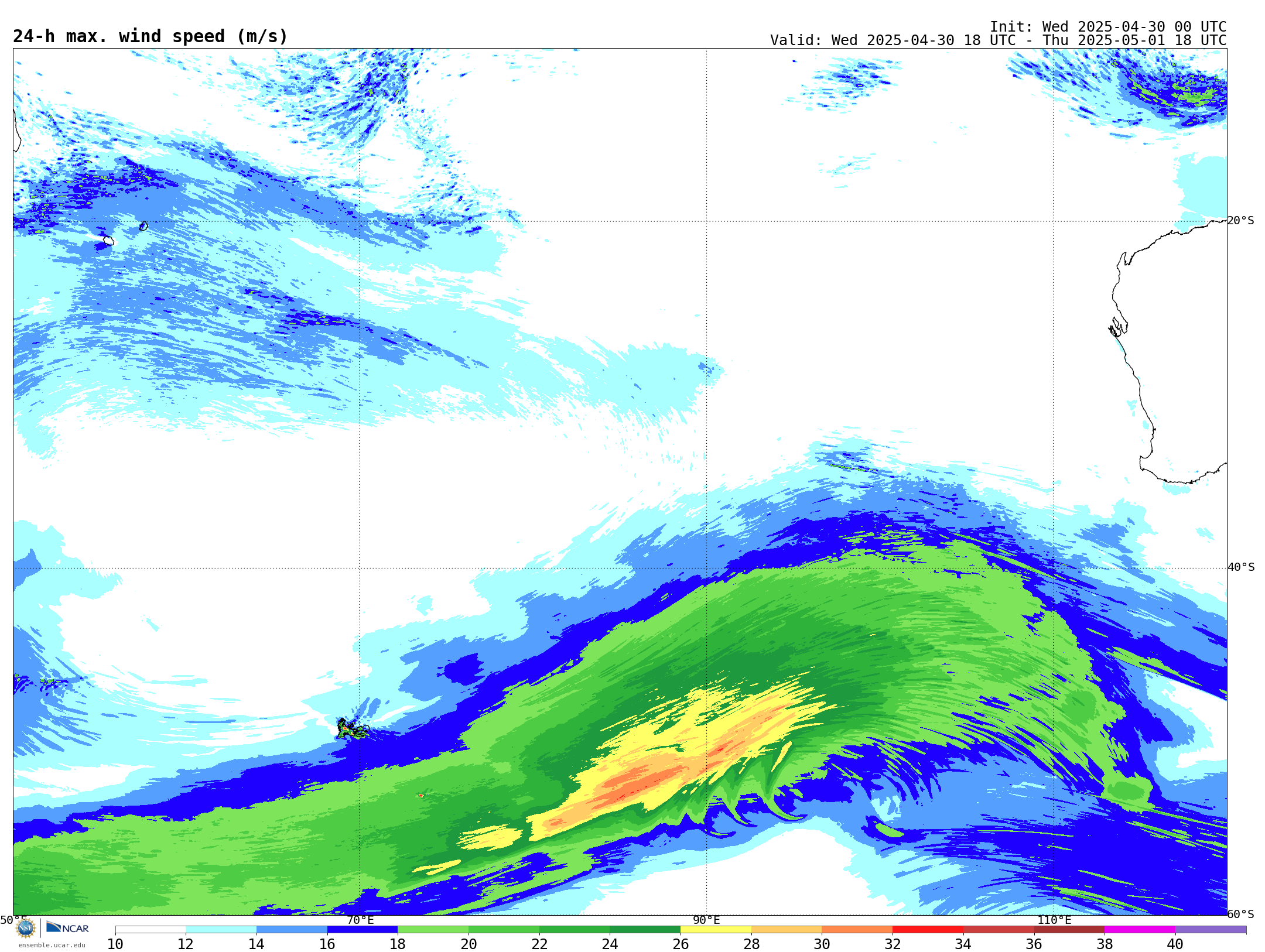The width and height of the screenshot is (1265, 952).
Task: Pick the dark blue 16–18 m/s colorbar segment
Action: [x=363, y=930]
